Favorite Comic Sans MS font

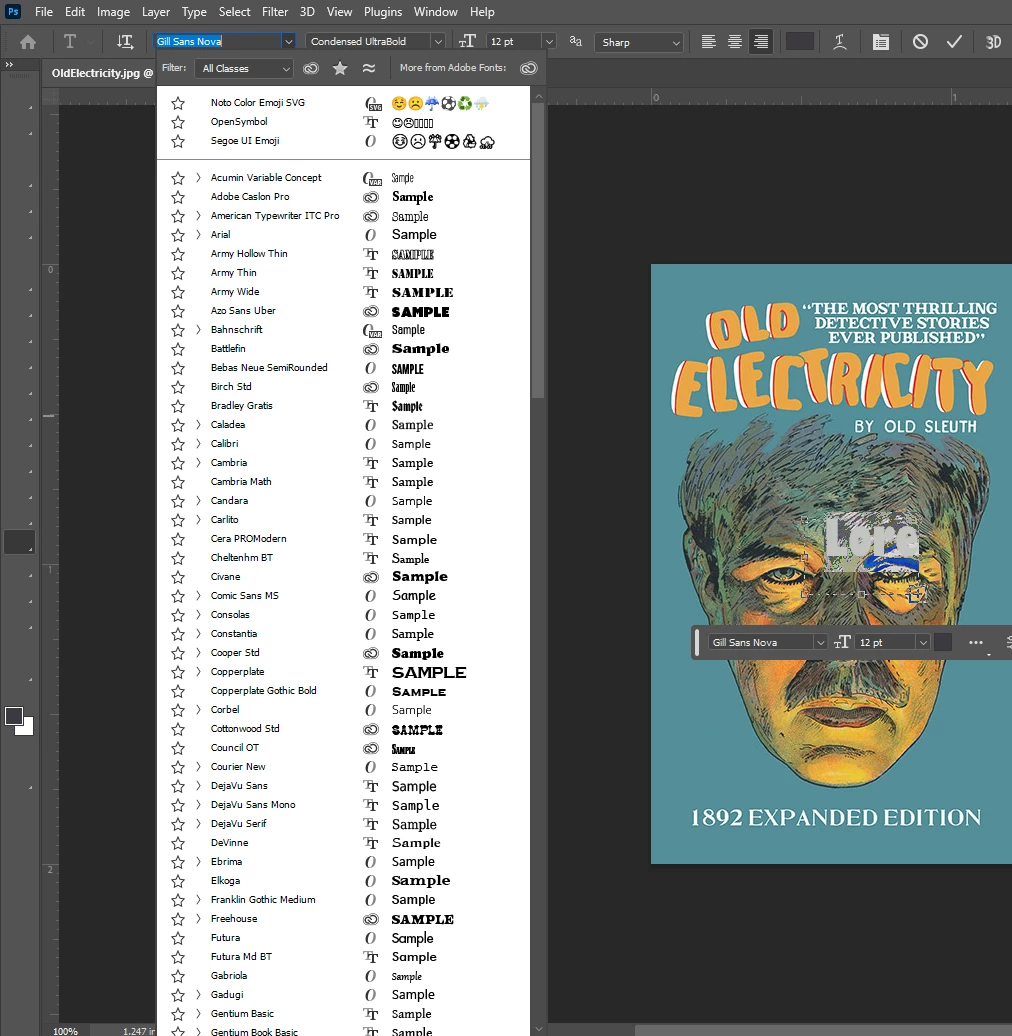coord(178,596)
